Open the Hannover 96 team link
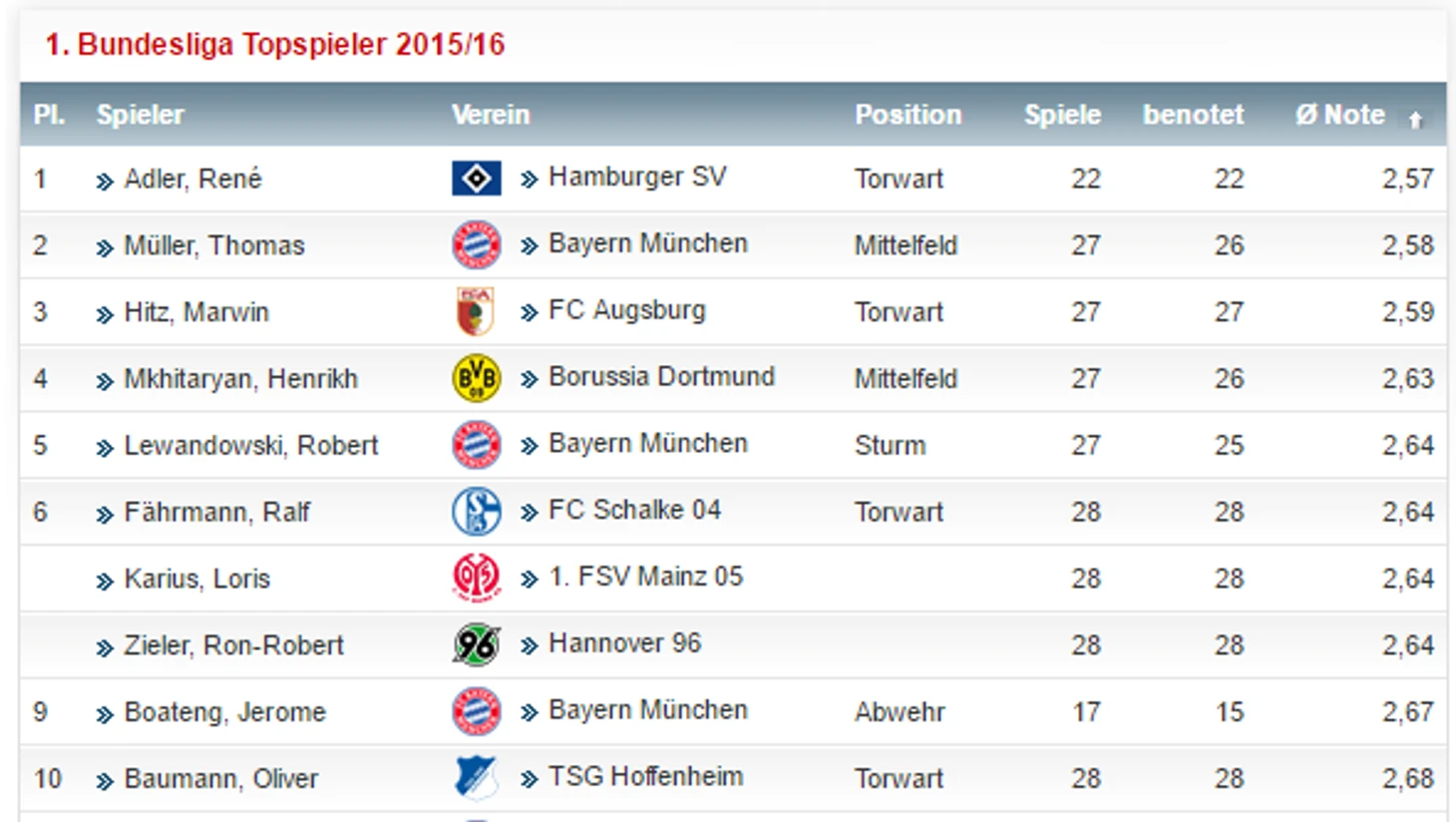 624,643
